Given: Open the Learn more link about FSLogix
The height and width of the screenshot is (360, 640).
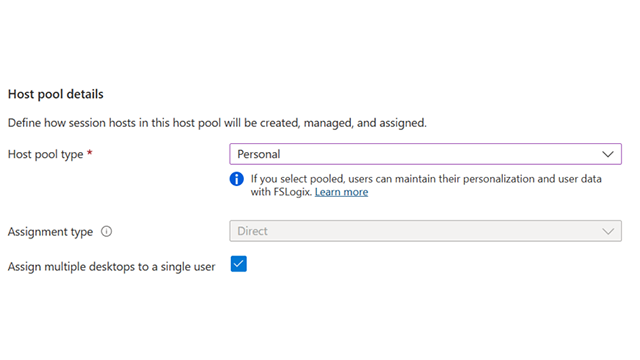Looking at the screenshot, I should (341, 192).
